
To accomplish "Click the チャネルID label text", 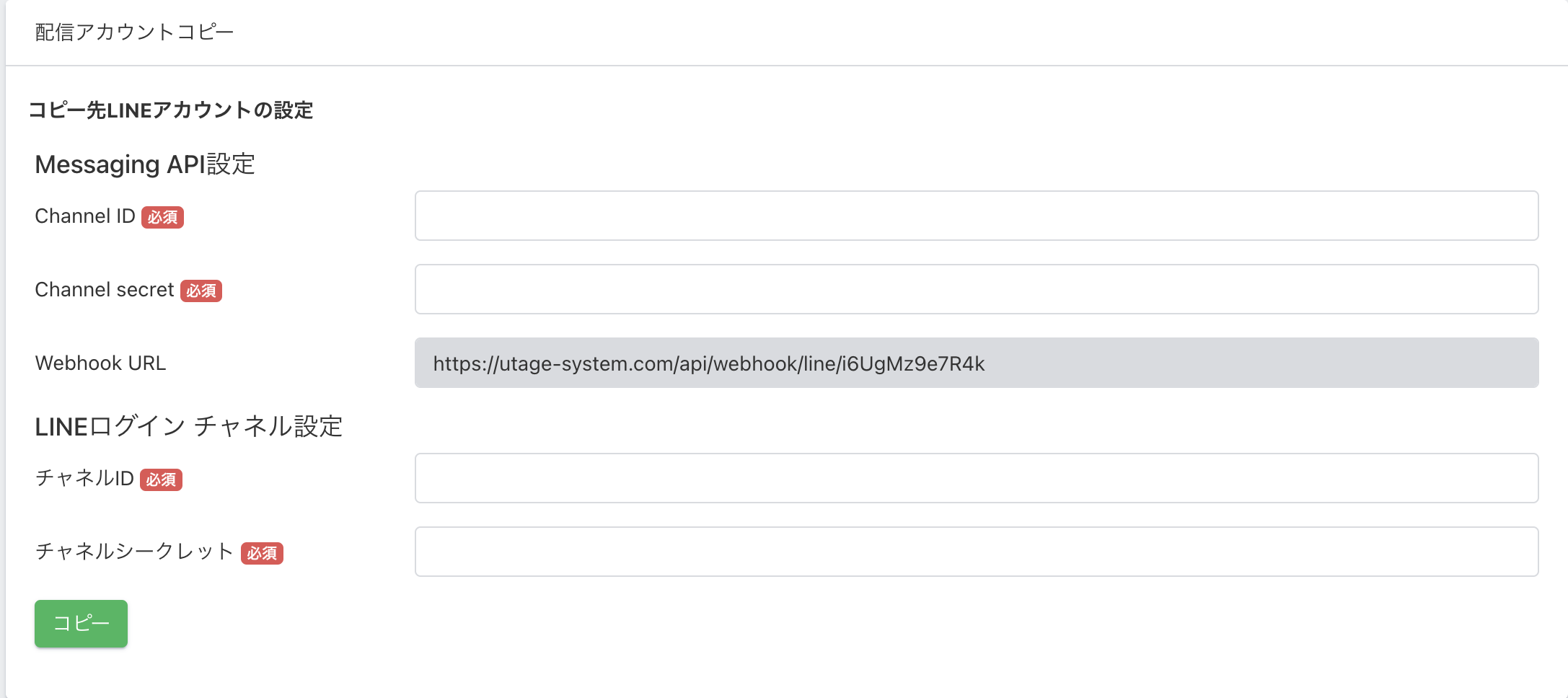I will pos(84,478).
